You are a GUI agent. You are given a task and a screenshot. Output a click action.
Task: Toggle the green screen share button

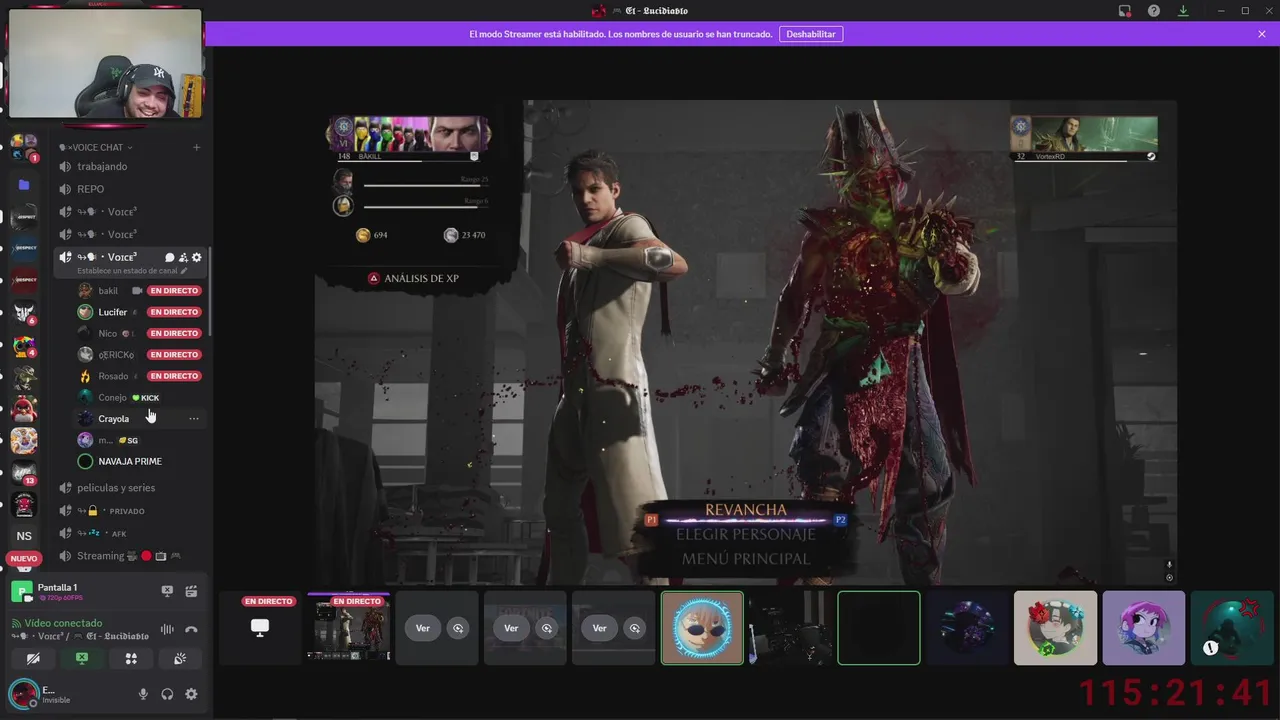pos(82,658)
